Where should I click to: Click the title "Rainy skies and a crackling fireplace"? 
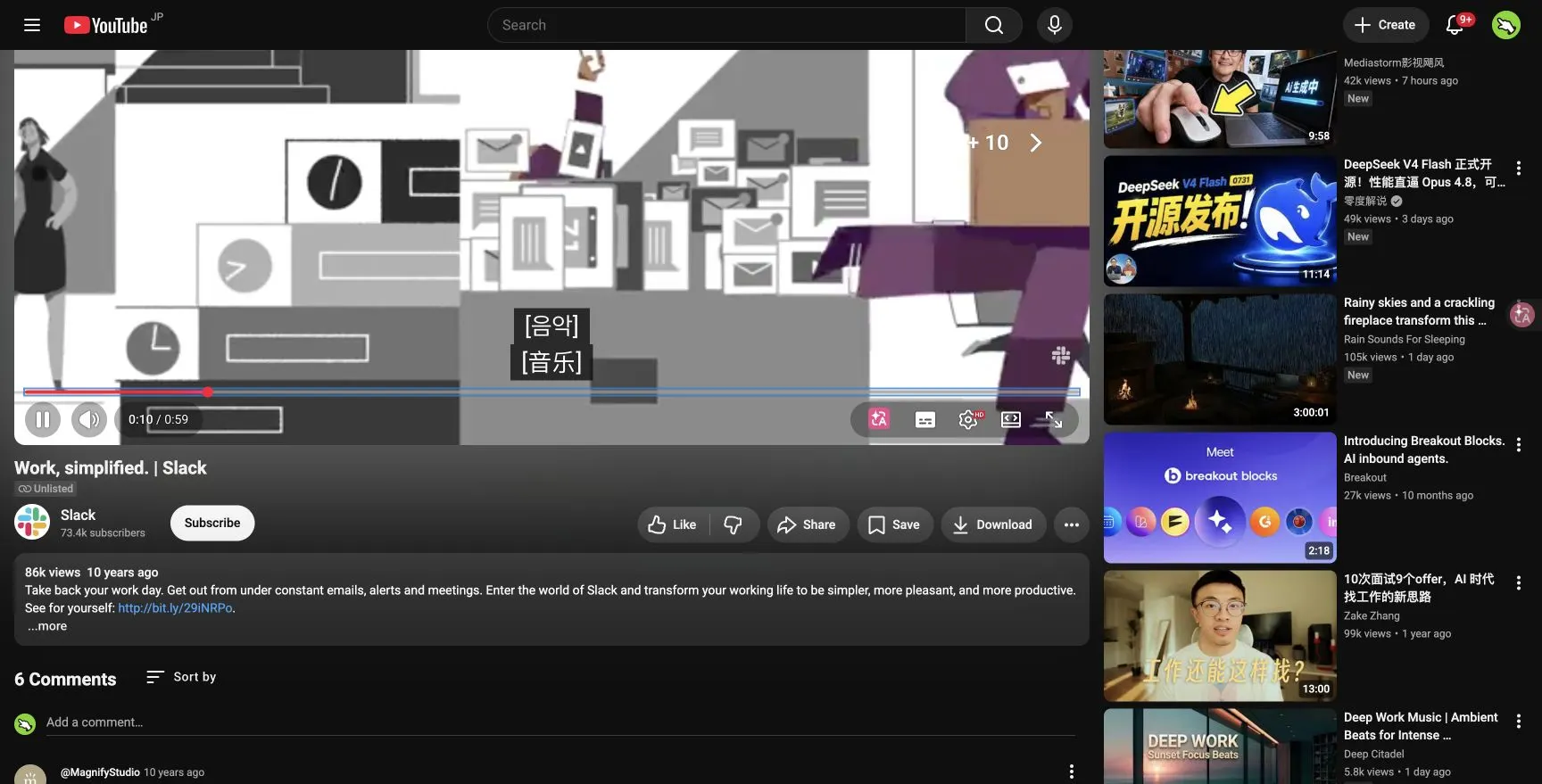click(x=1419, y=311)
